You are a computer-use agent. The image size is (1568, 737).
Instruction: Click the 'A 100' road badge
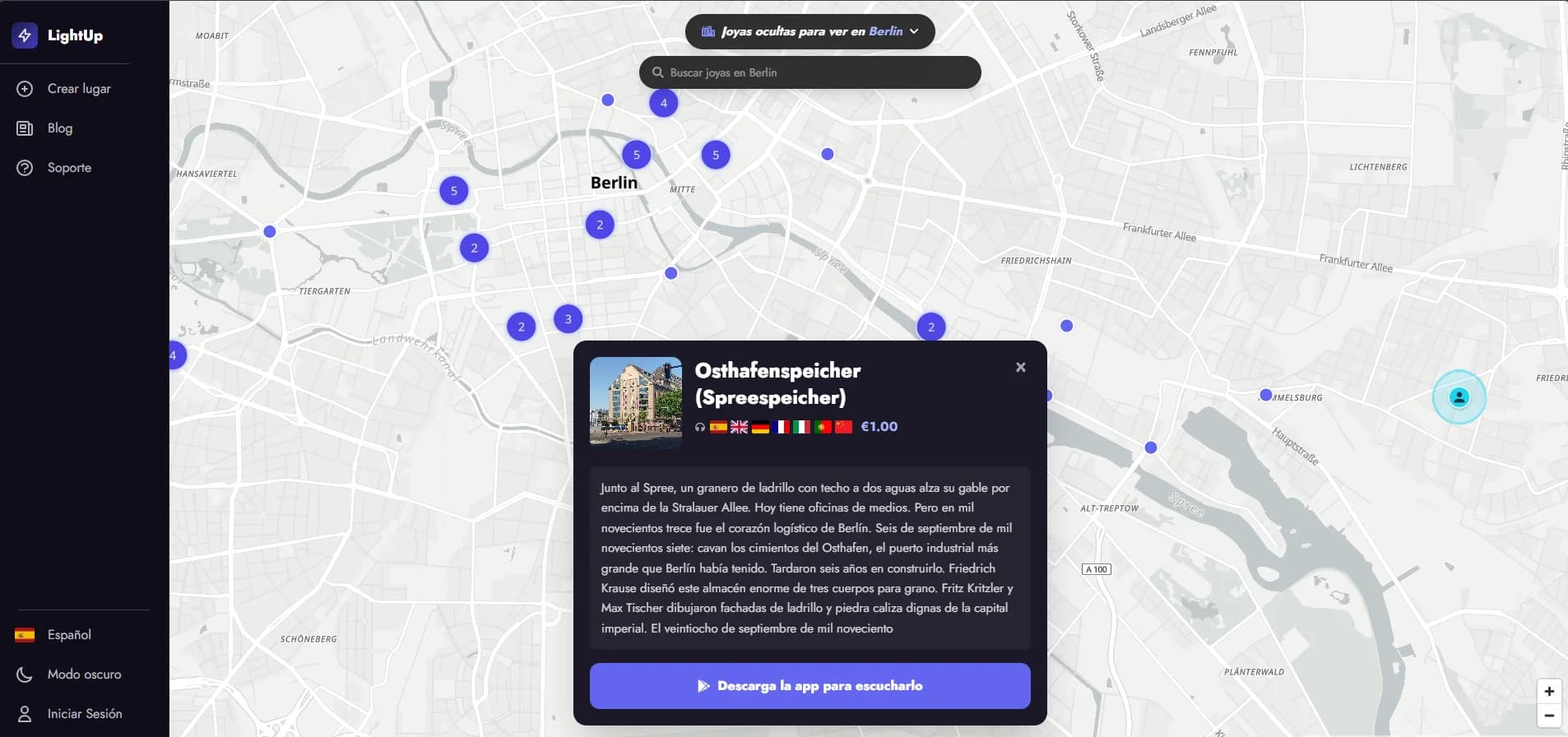coord(1097,569)
